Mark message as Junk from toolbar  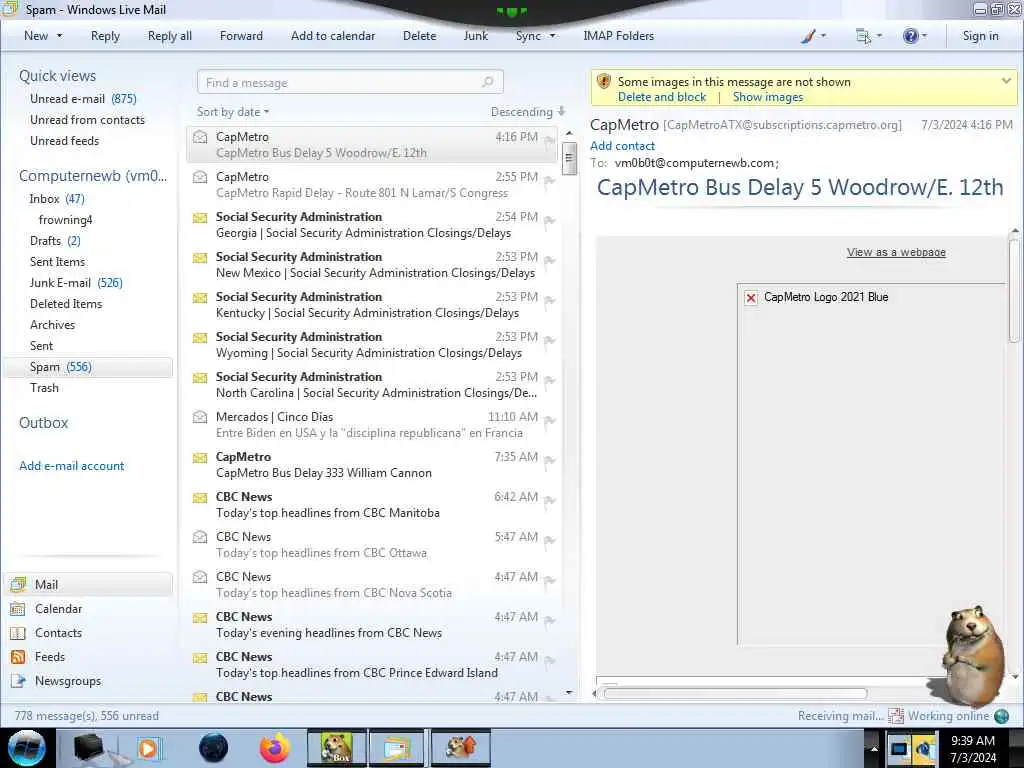pos(475,36)
